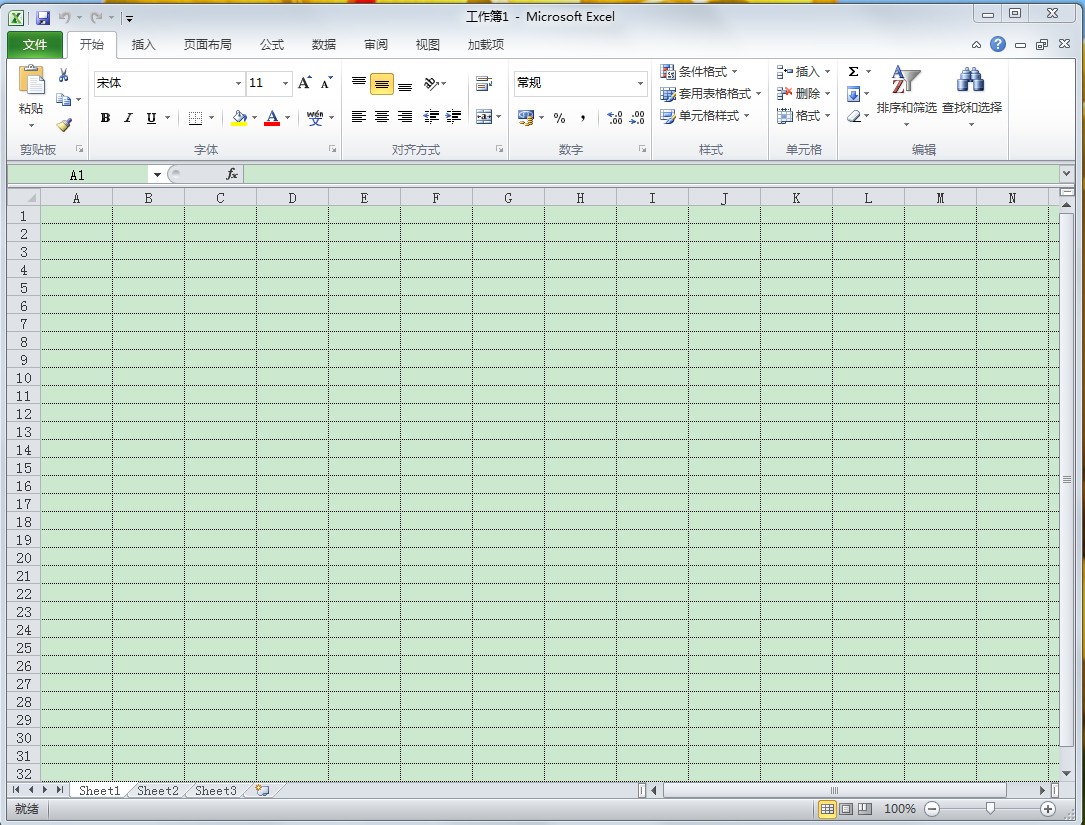The height and width of the screenshot is (825, 1085).
Task: Switch to the 公式 Formulas tab
Action: (x=272, y=45)
